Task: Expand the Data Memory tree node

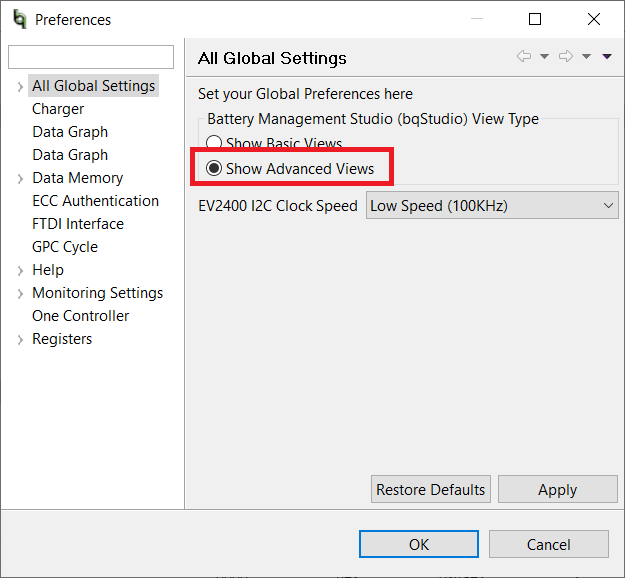Action: tap(20, 179)
